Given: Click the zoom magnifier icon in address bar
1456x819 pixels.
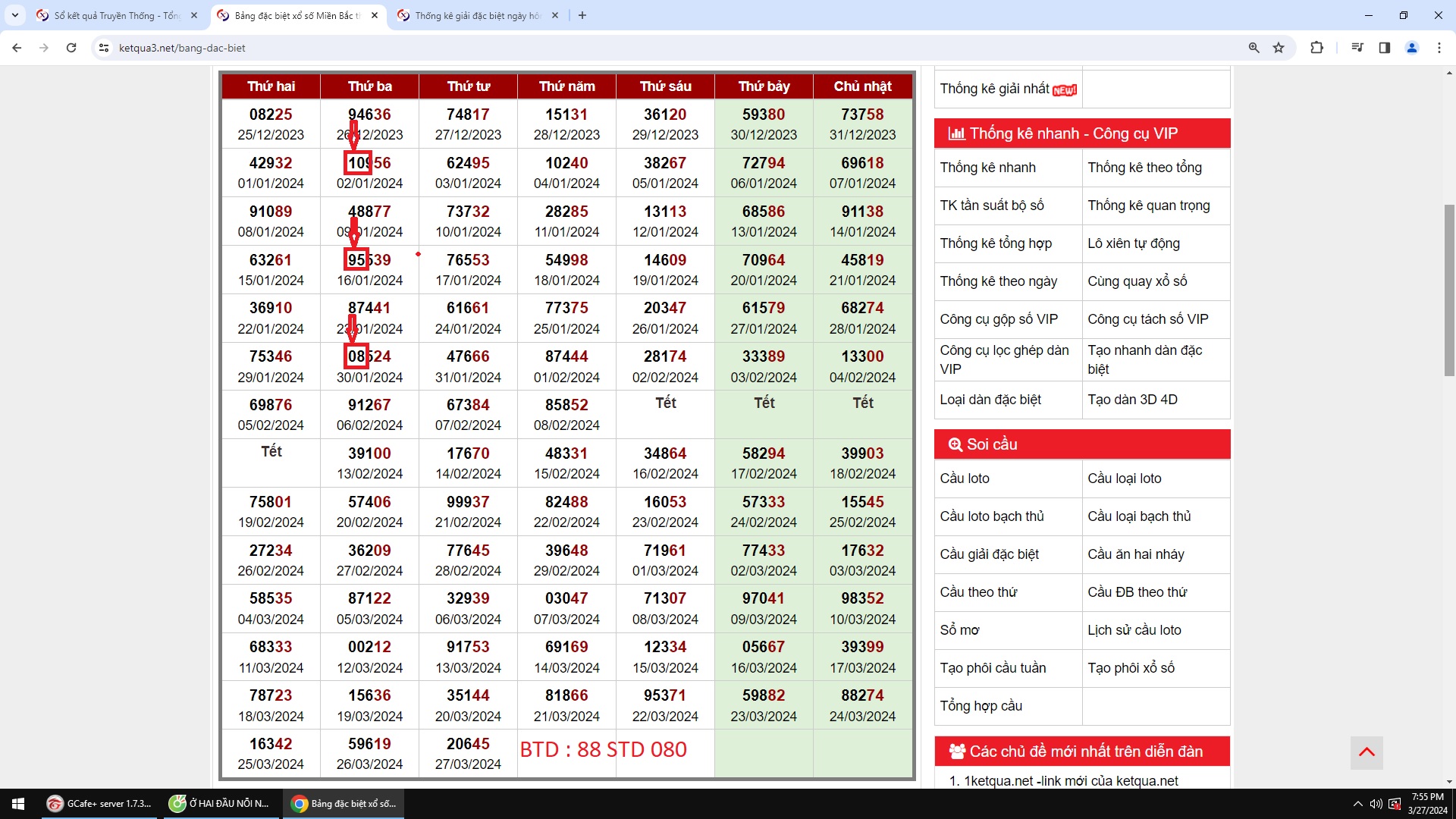Looking at the screenshot, I should pyautogui.click(x=1254, y=48).
